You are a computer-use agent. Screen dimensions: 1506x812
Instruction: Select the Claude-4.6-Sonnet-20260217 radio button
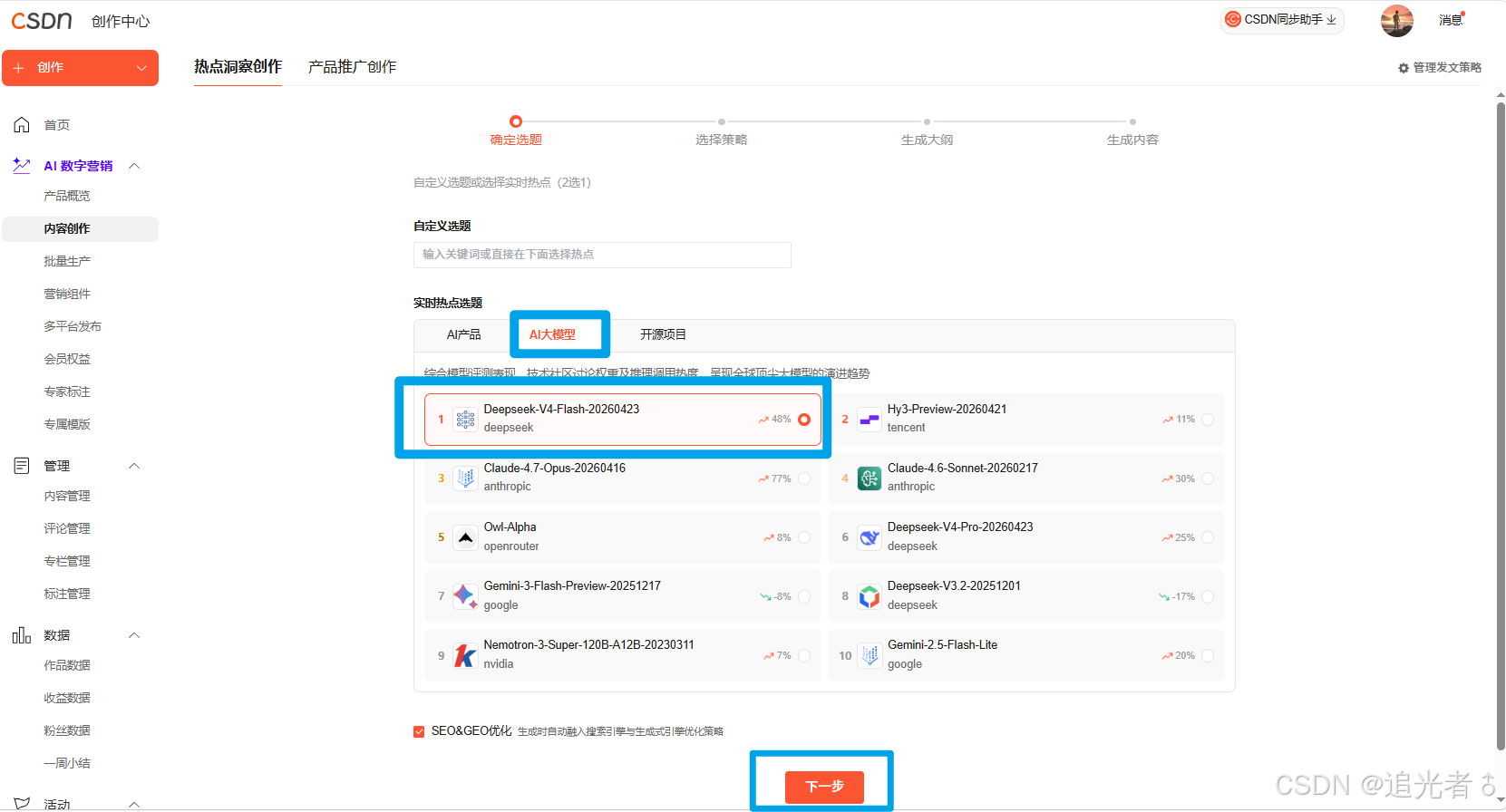click(x=1208, y=478)
